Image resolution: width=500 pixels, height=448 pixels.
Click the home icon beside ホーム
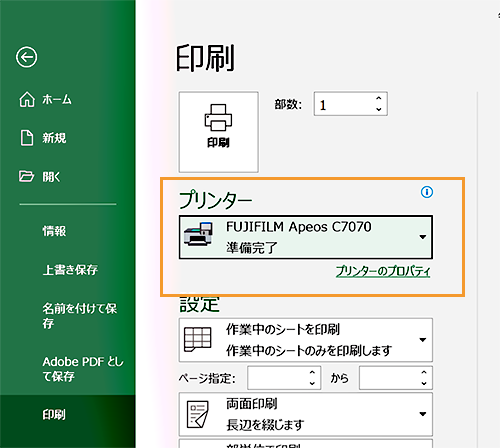27,99
